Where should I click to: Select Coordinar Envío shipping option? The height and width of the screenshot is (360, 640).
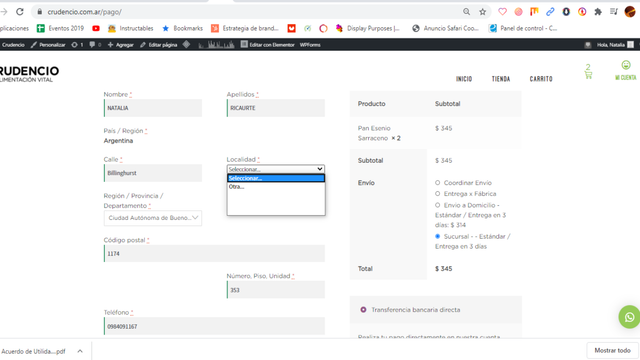point(438,183)
